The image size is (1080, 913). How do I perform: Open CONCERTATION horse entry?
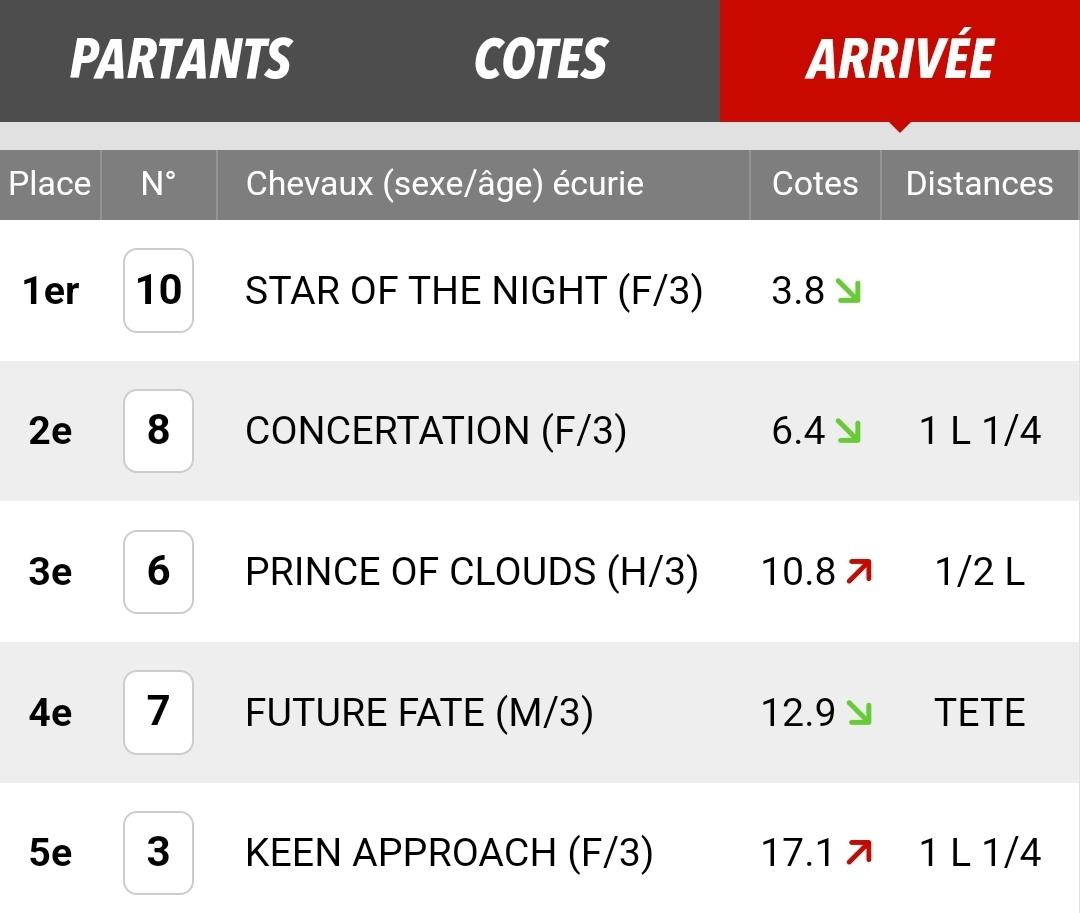[436, 431]
